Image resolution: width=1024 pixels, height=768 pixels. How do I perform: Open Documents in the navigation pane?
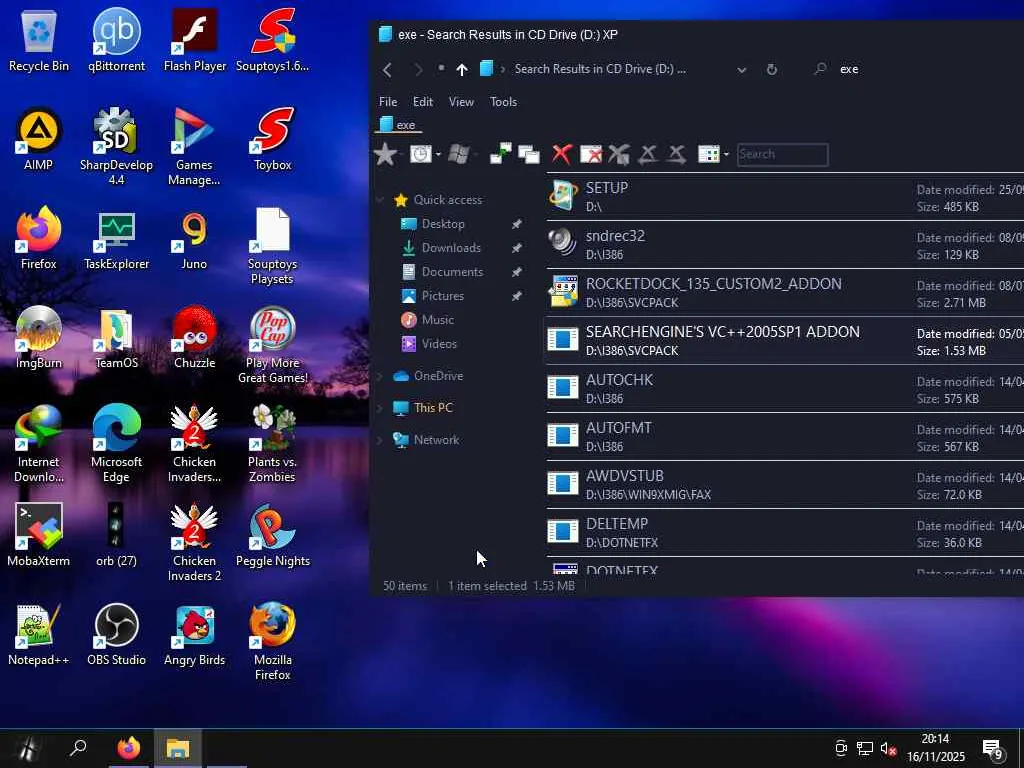click(x=453, y=272)
